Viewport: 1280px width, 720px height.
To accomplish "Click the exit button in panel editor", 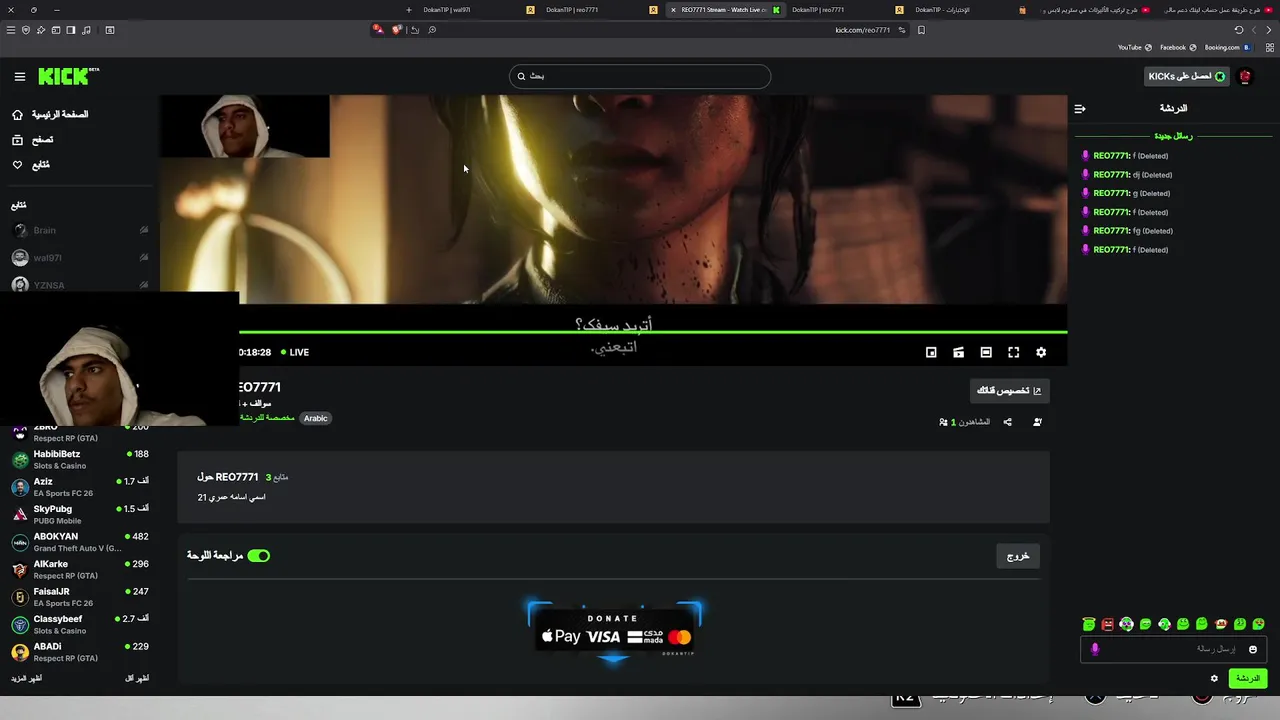I will click(x=1018, y=556).
